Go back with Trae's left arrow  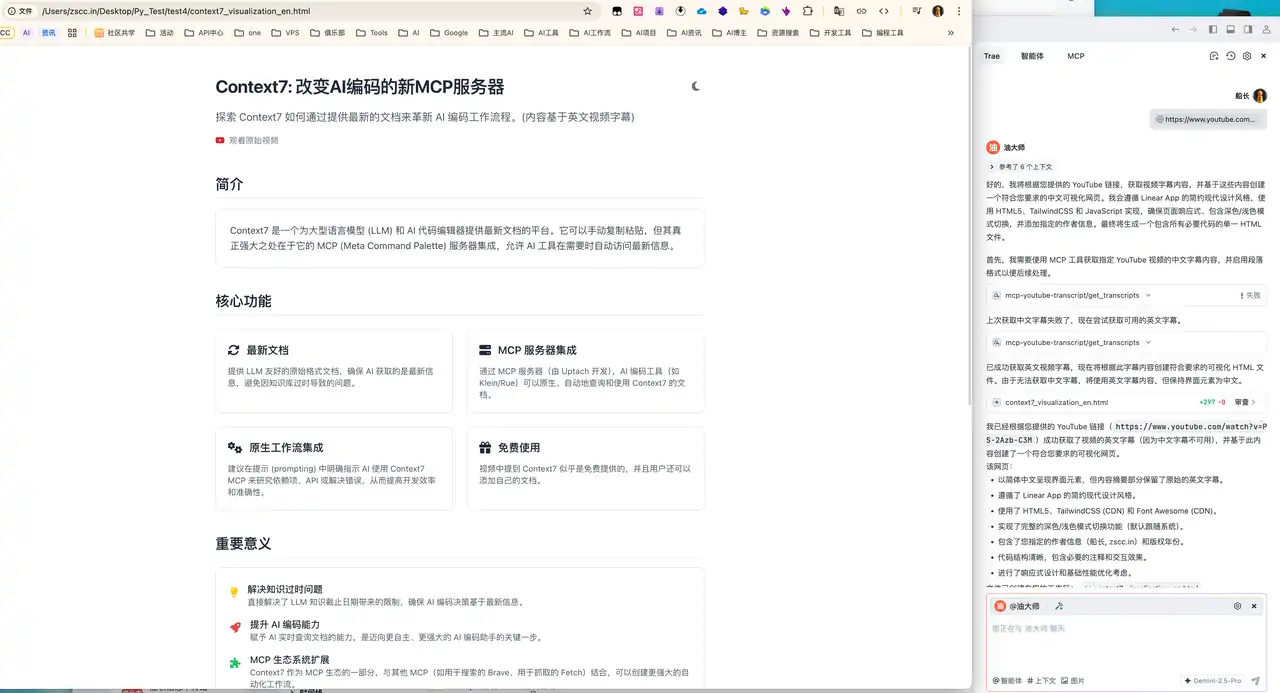[1175, 30]
